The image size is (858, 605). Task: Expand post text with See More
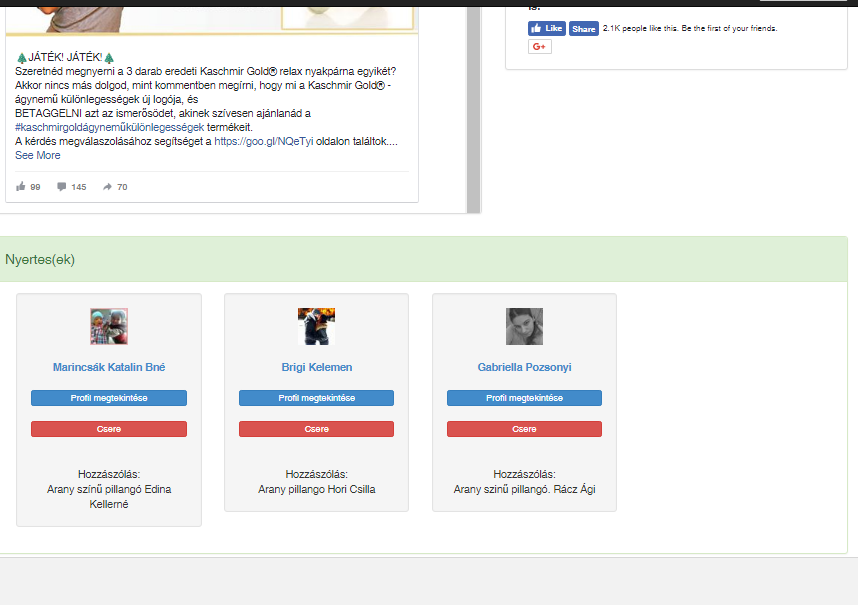[x=37, y=155]
